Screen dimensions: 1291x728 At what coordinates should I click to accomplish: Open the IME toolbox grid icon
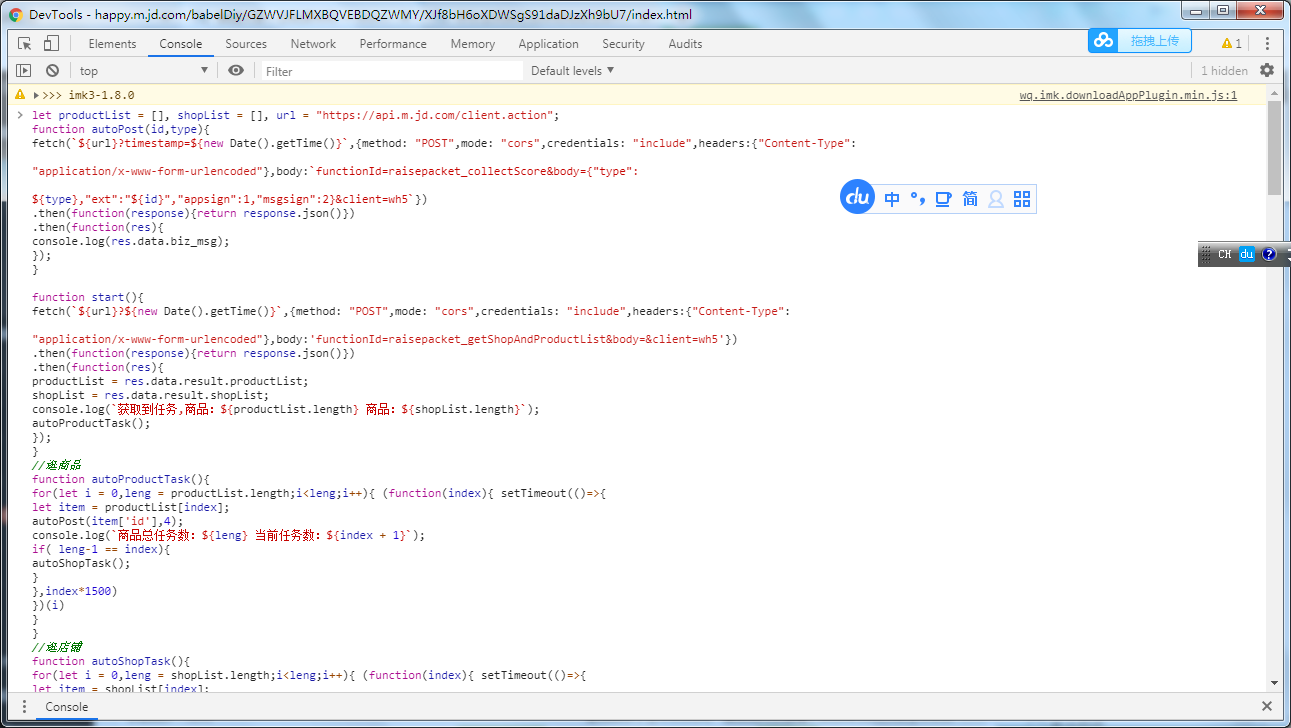[1021, 199]
